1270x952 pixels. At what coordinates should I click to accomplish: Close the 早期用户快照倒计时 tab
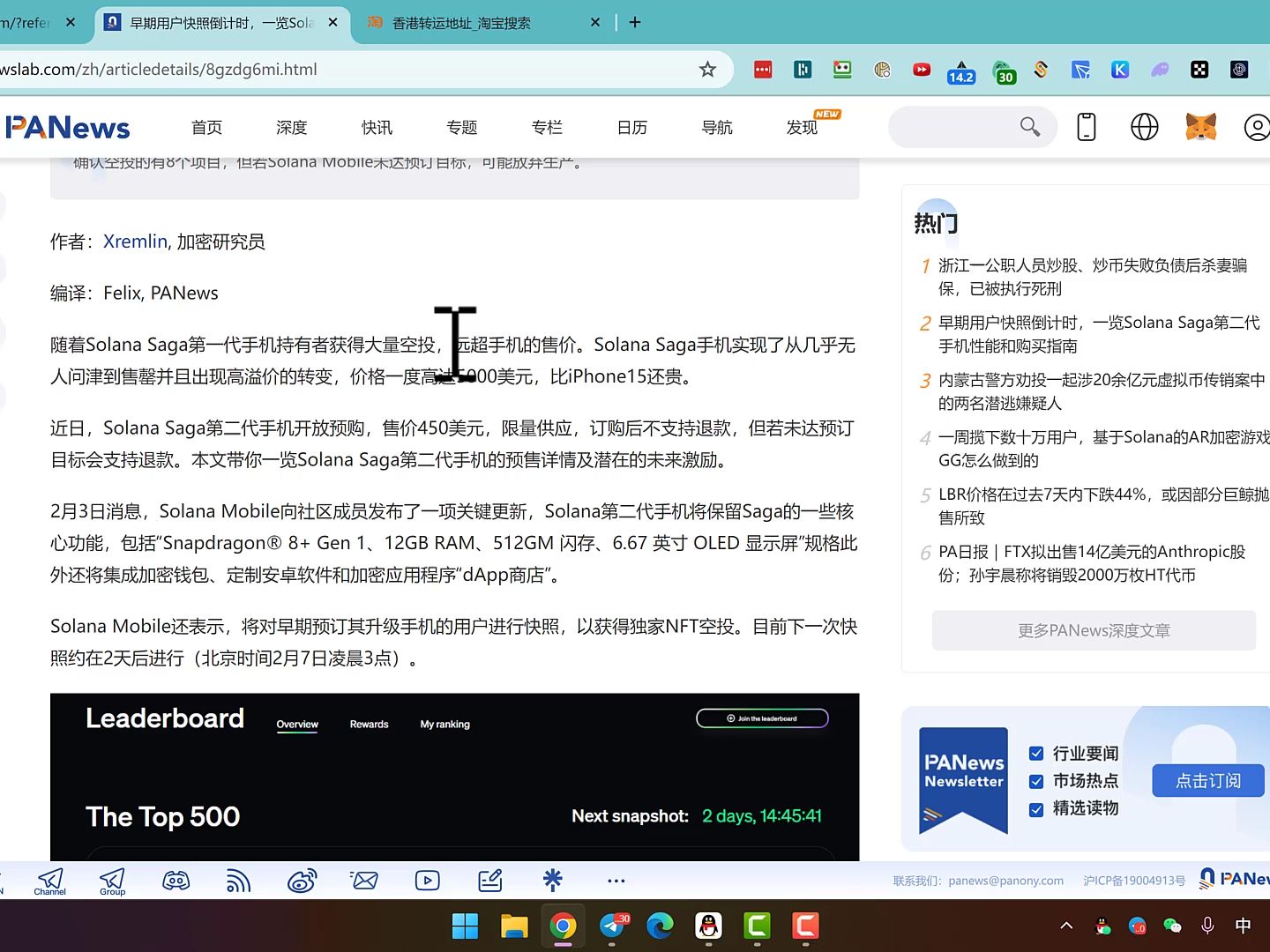[x=332, y=22]
